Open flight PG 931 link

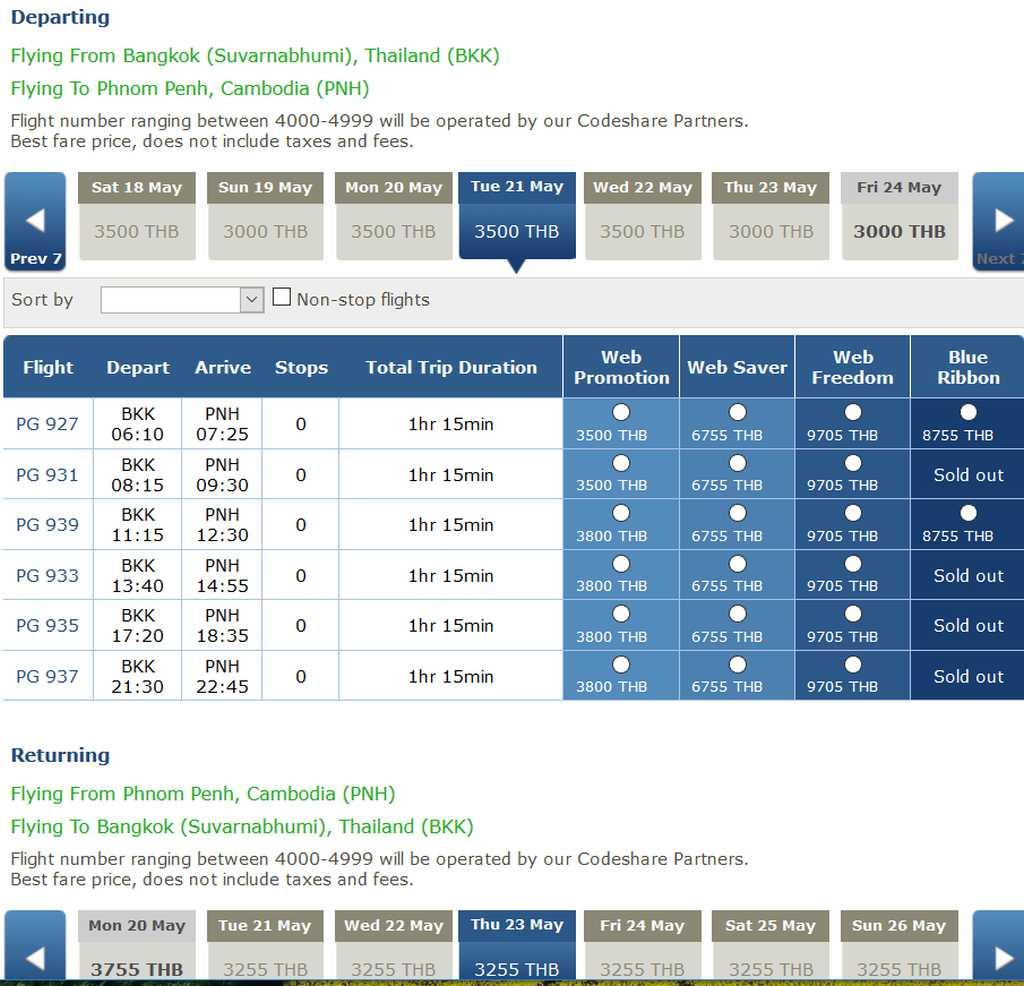tap(47, 475)
